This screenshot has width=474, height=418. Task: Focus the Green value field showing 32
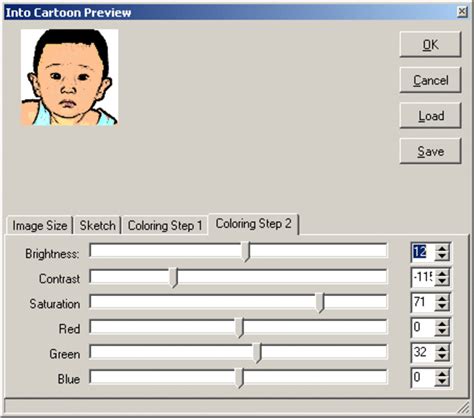click(x=423, y=352)
